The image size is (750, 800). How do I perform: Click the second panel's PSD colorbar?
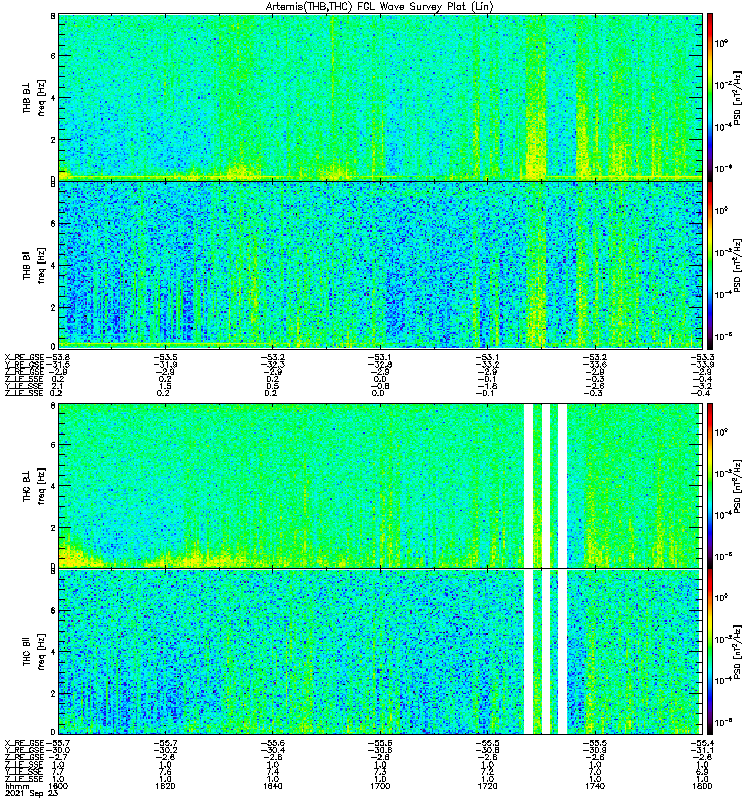point(710,264)
